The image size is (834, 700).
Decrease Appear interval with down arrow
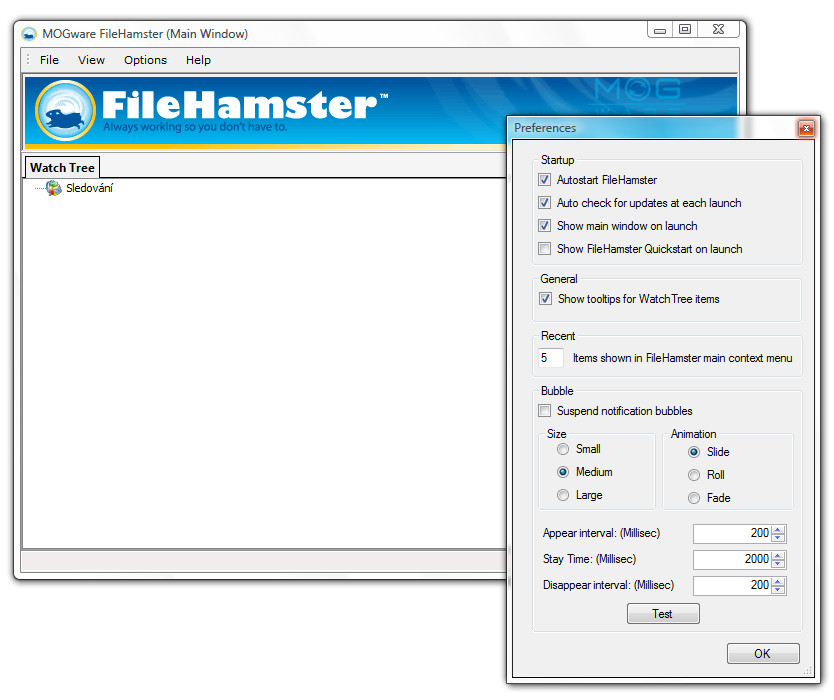click(778, 537)
